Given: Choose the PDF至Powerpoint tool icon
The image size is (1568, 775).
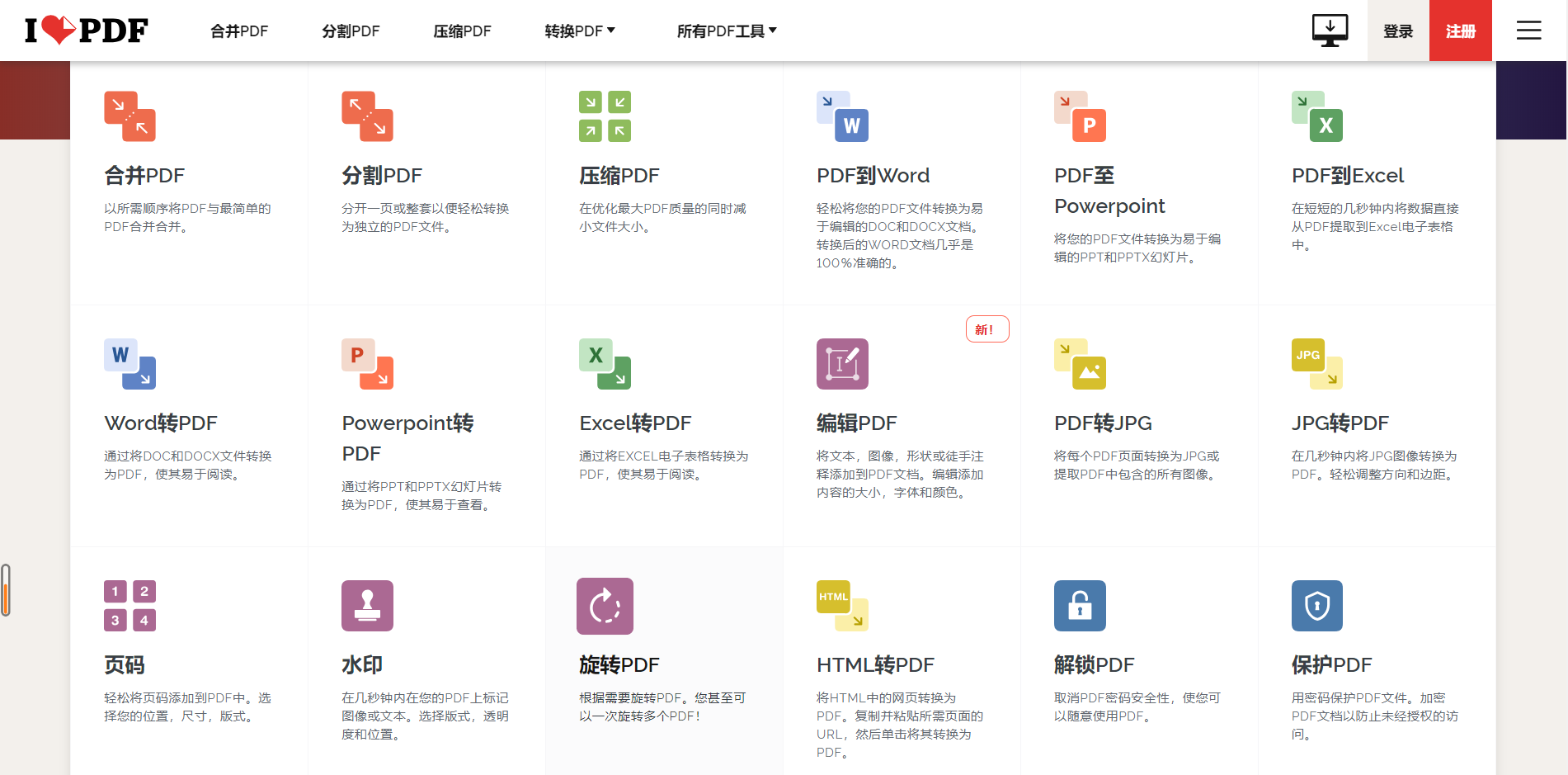Looking at the screenshot, I should tap(1080, 116).
